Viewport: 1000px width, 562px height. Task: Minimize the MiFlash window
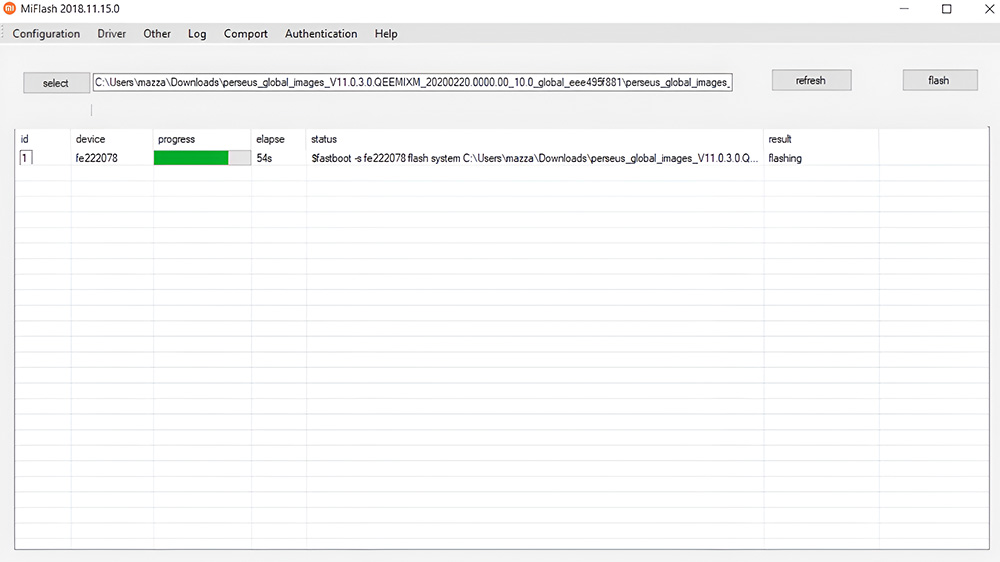[904, 9]
